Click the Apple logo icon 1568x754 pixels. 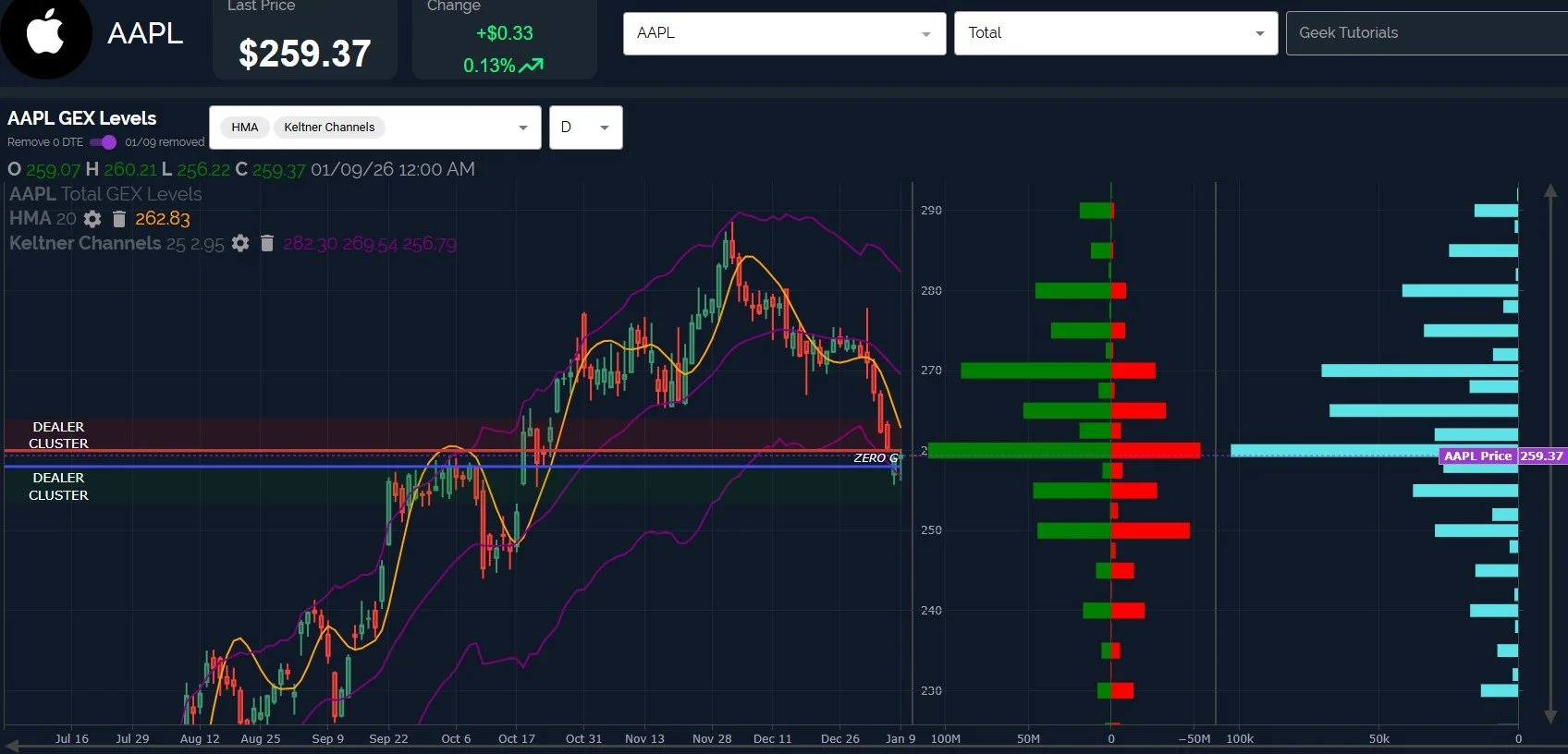point(45,35)
